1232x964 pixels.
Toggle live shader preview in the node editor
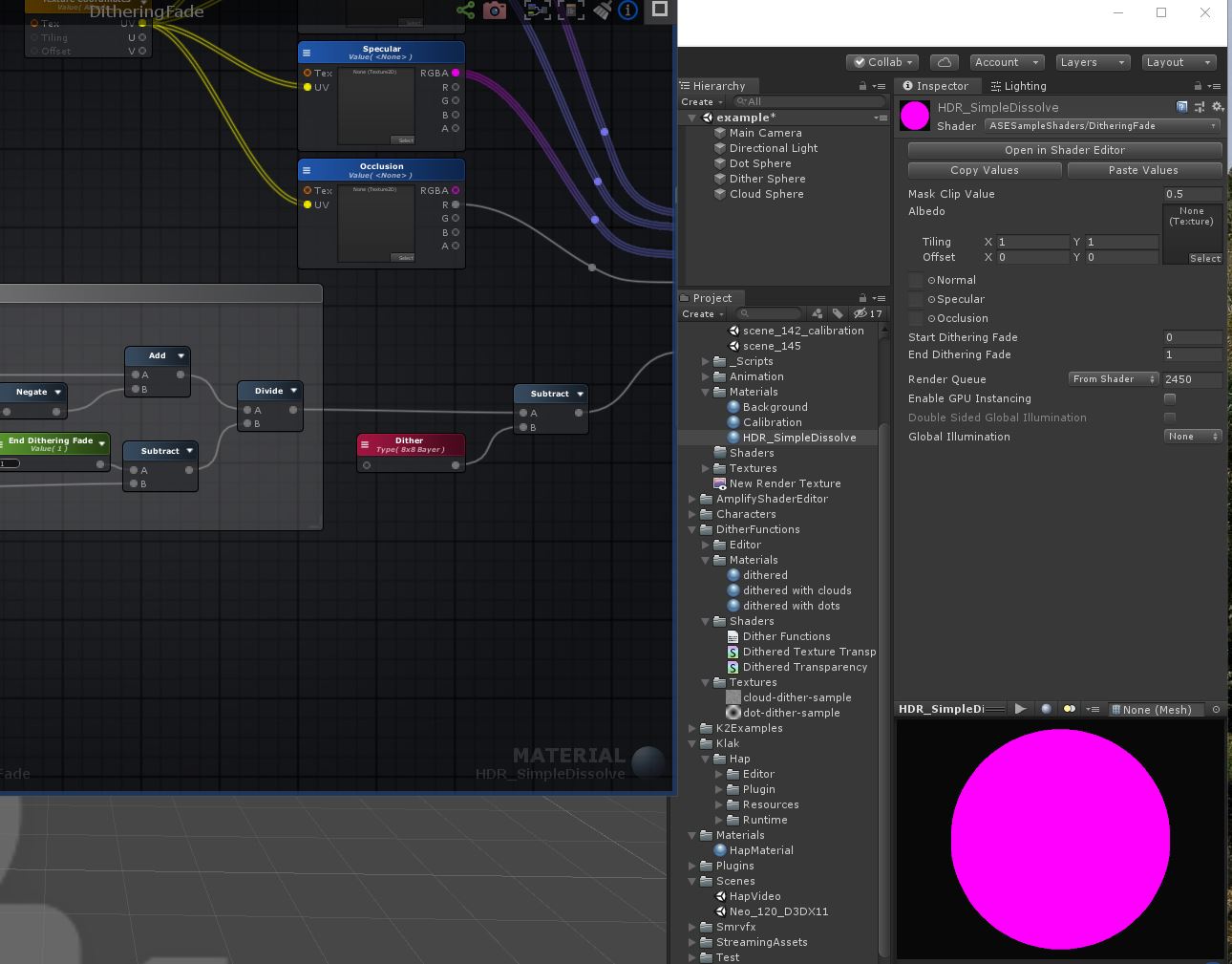tap(465, 11)
